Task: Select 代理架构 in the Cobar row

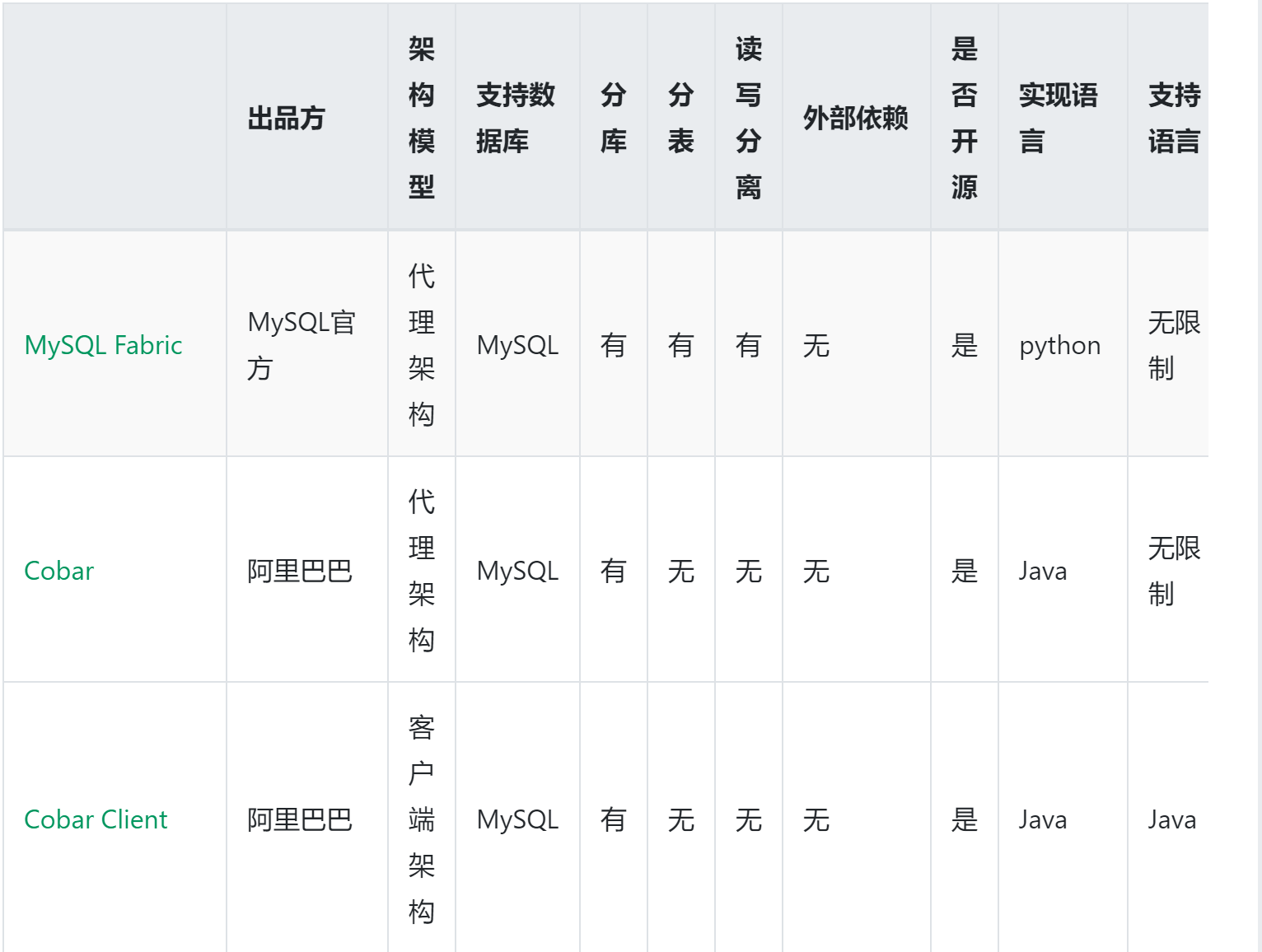Action: coord(422,571)
